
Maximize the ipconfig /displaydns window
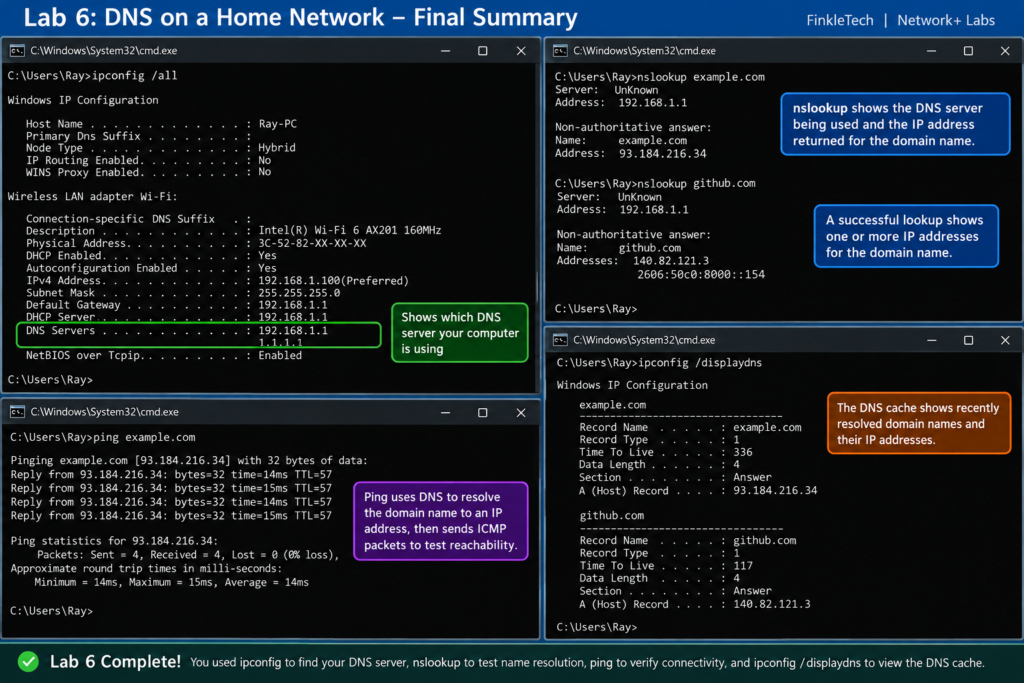tap(968, 340)
